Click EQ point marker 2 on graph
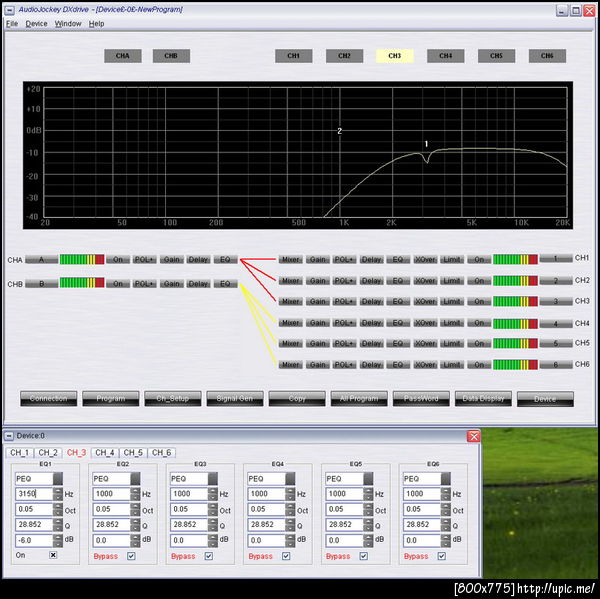Viewport: 600px width, 599px height. pos(339,131)
